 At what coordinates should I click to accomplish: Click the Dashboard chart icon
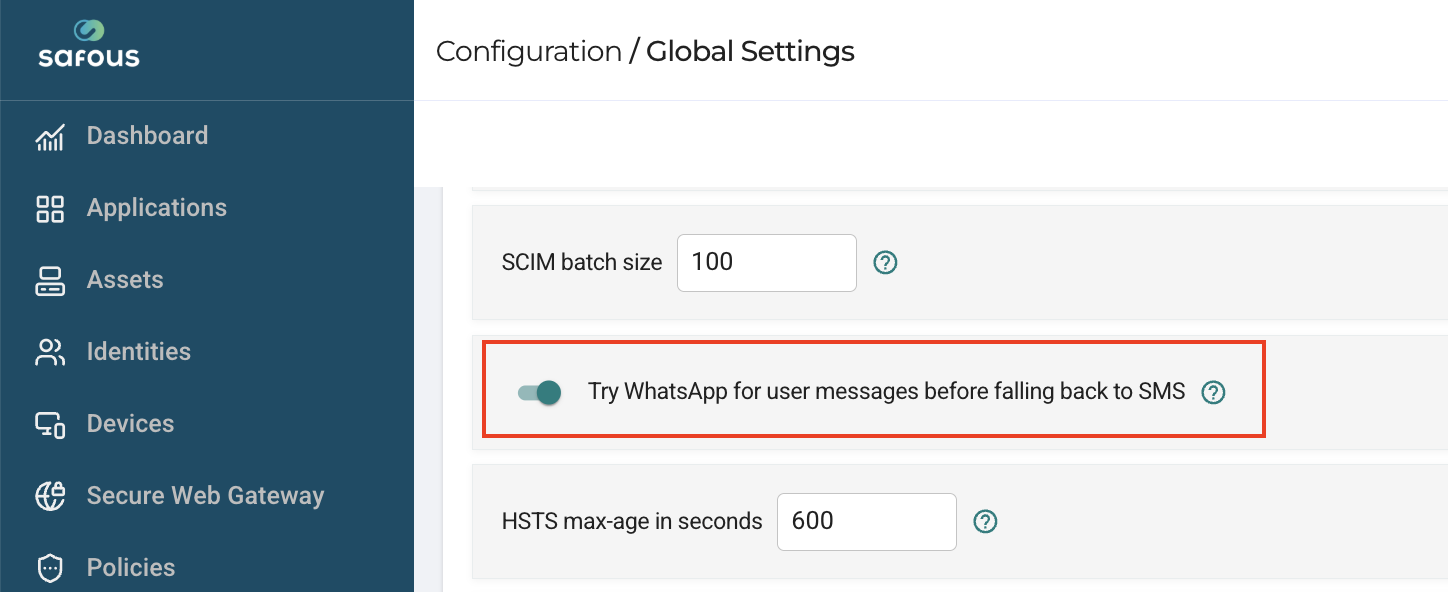tap(50, 136)
